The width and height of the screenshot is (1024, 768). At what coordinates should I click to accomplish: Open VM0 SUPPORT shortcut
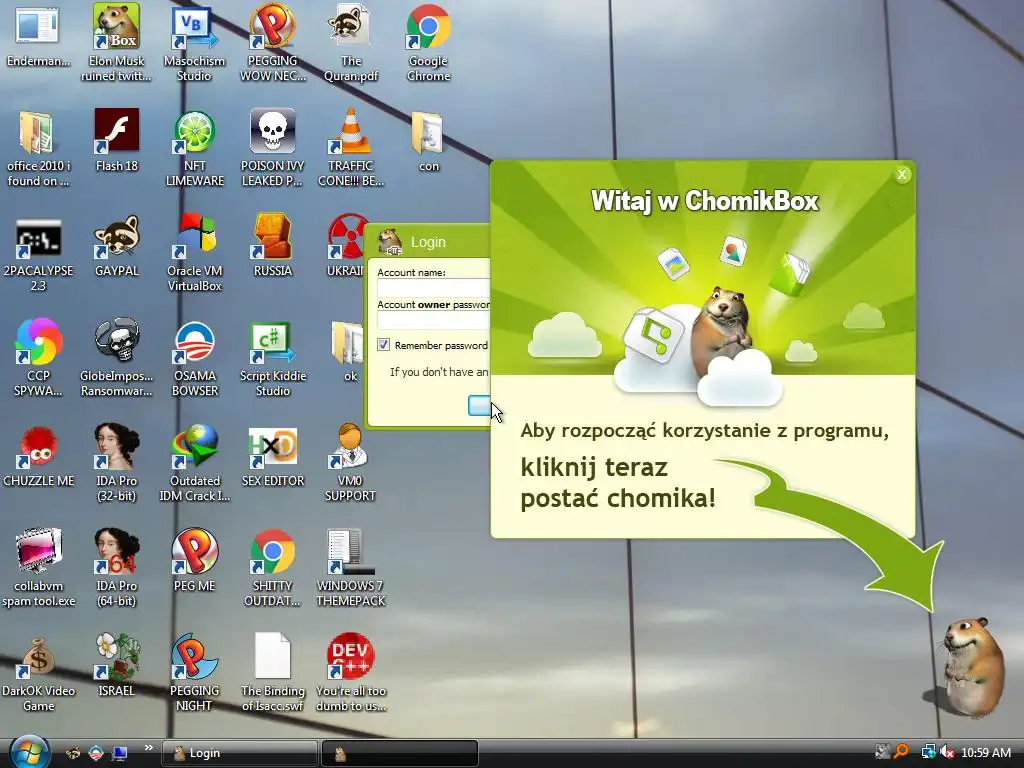point(350,464)
